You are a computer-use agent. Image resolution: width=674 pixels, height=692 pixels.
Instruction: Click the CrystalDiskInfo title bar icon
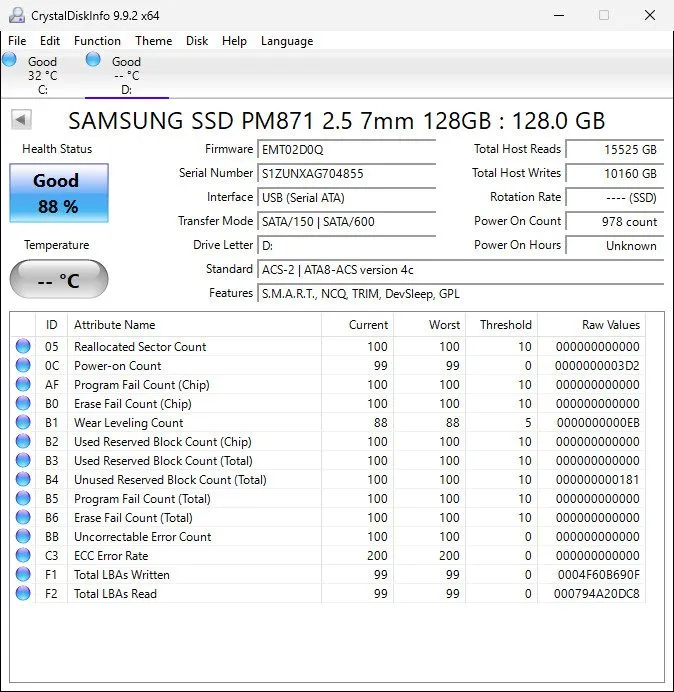tap(17, 15)
